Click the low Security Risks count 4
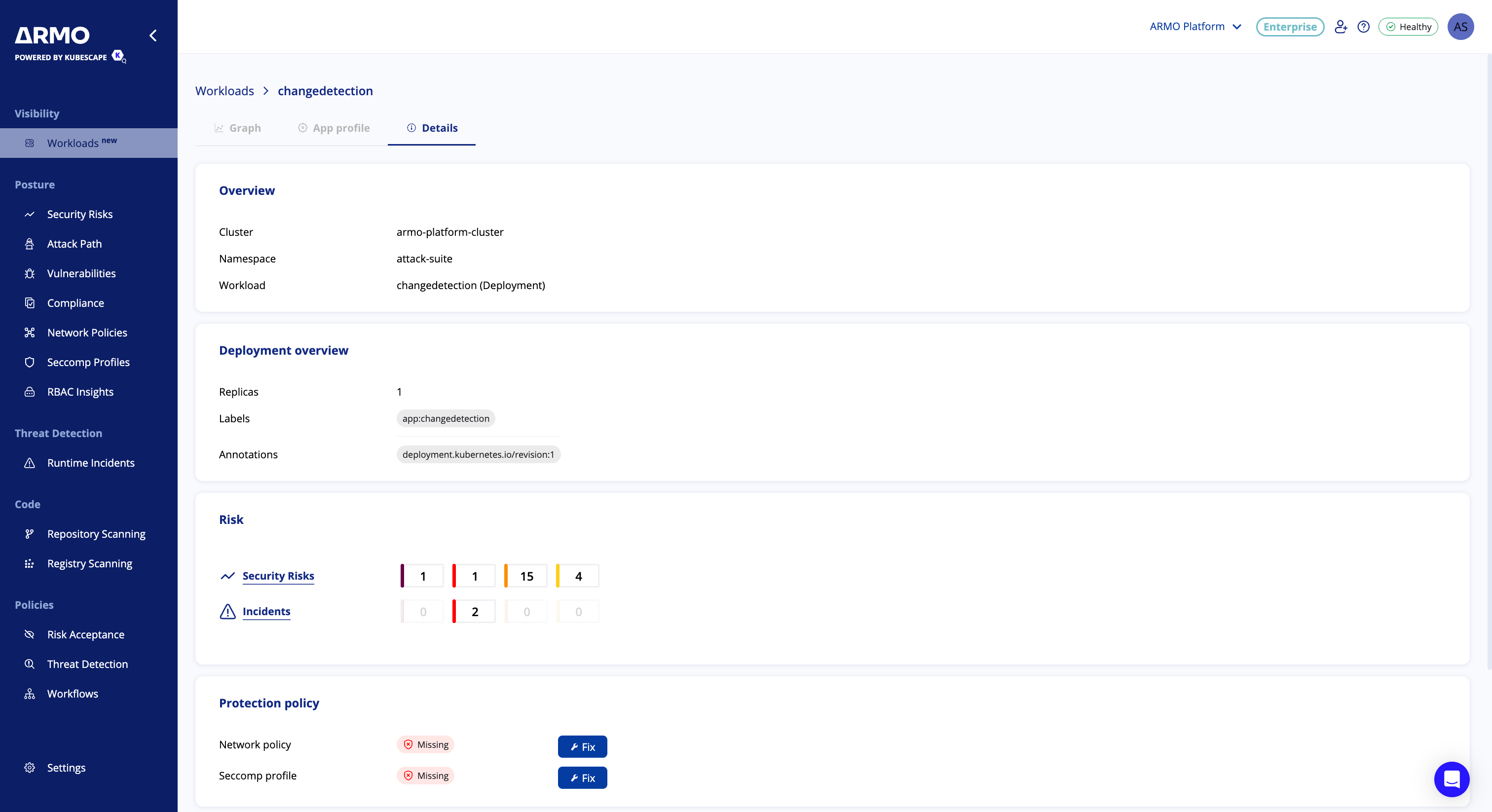This screenshot has height=812, width=1492. click(577, 576)
